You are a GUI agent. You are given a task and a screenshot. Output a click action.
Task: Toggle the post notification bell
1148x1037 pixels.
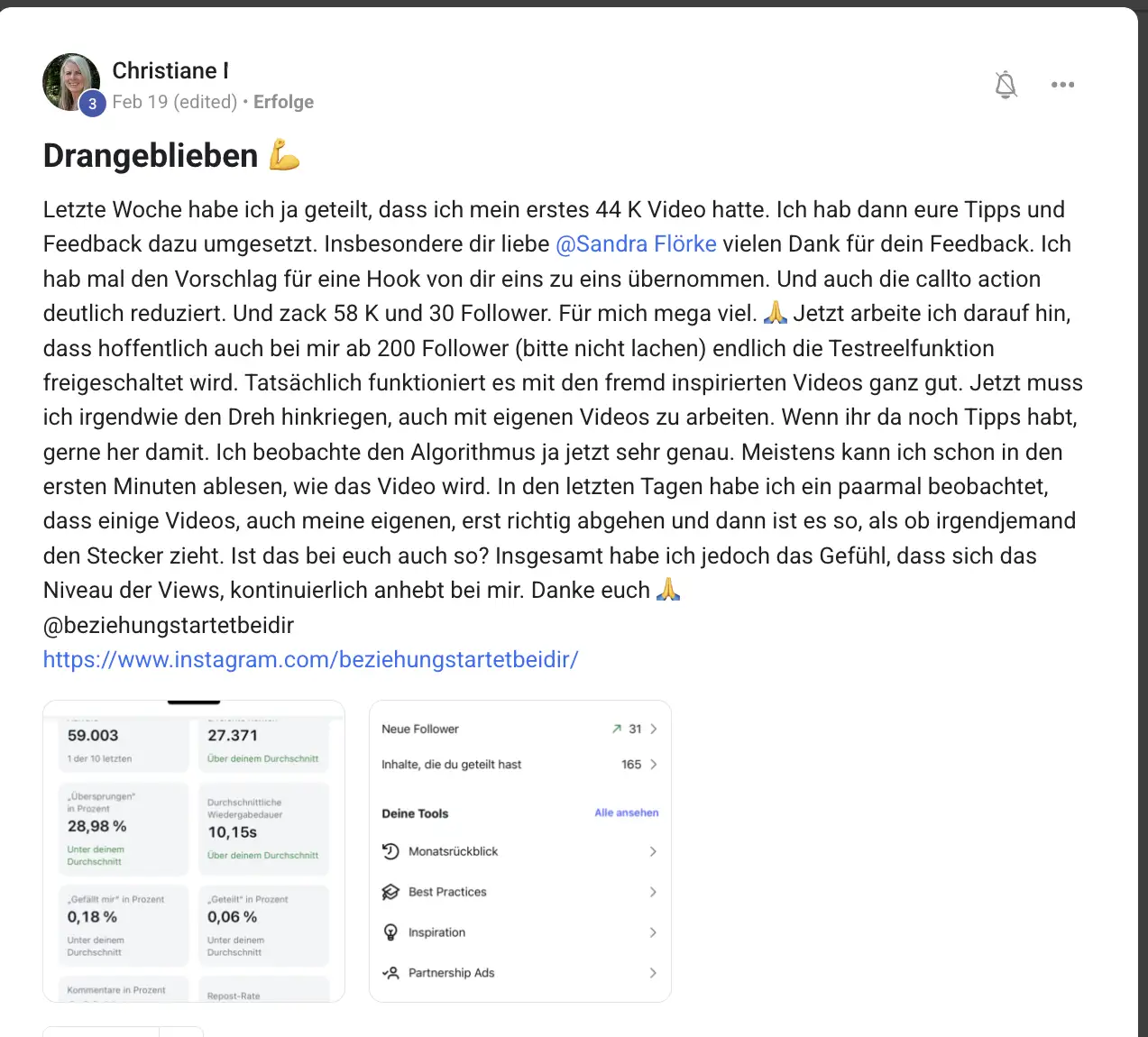tap(1006, 85)
